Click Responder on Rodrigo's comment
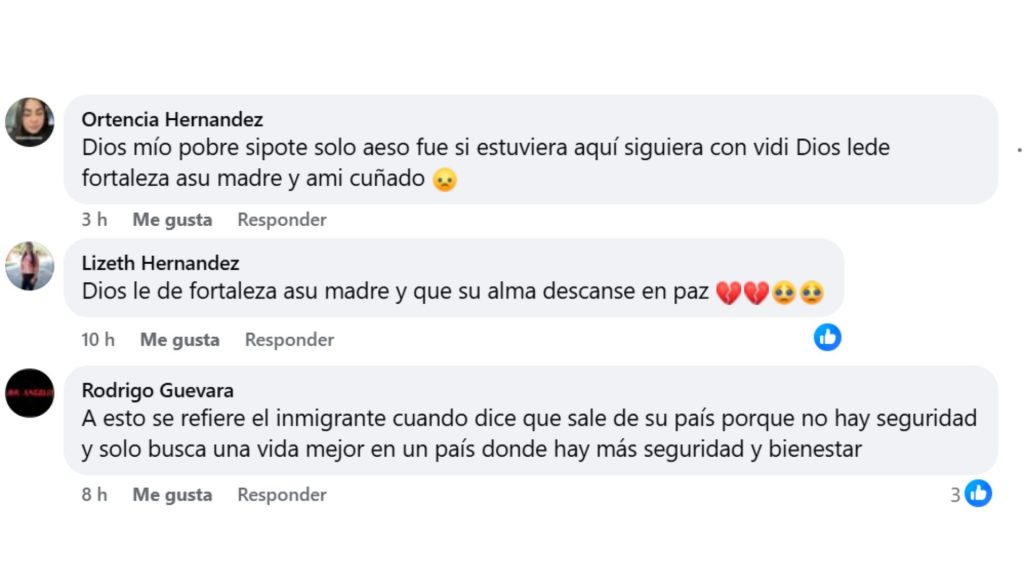1024x576 pixels. click(281, 494)
